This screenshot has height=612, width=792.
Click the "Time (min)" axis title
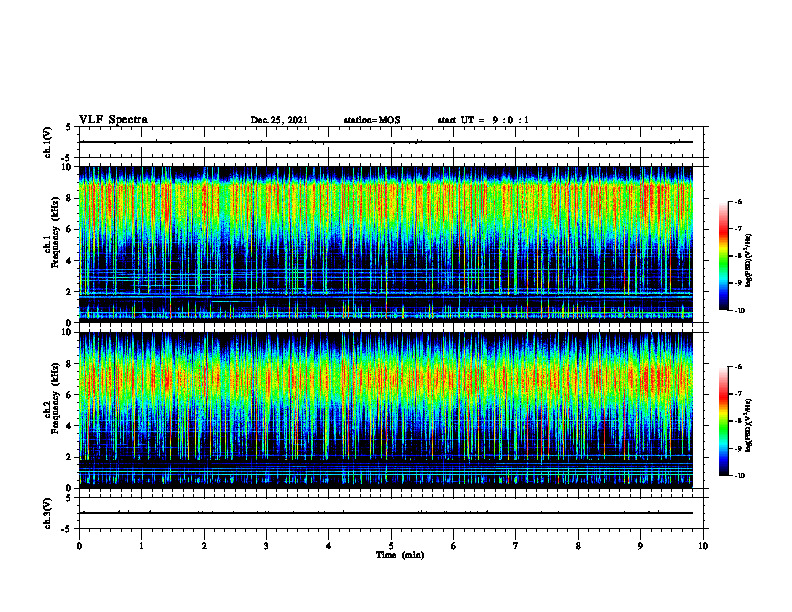pos(400,555)
